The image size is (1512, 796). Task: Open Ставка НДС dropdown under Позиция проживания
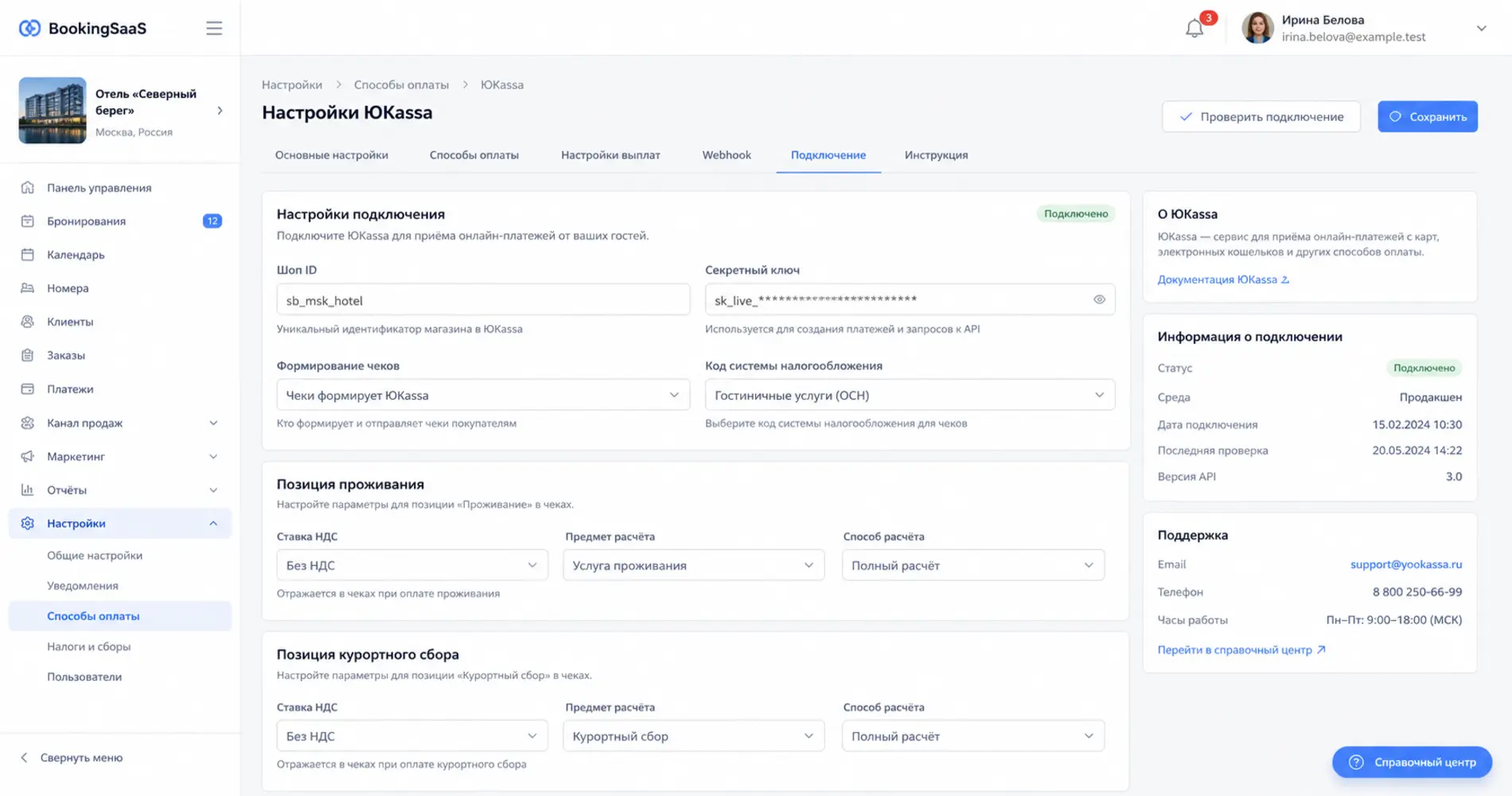(412, 565)
